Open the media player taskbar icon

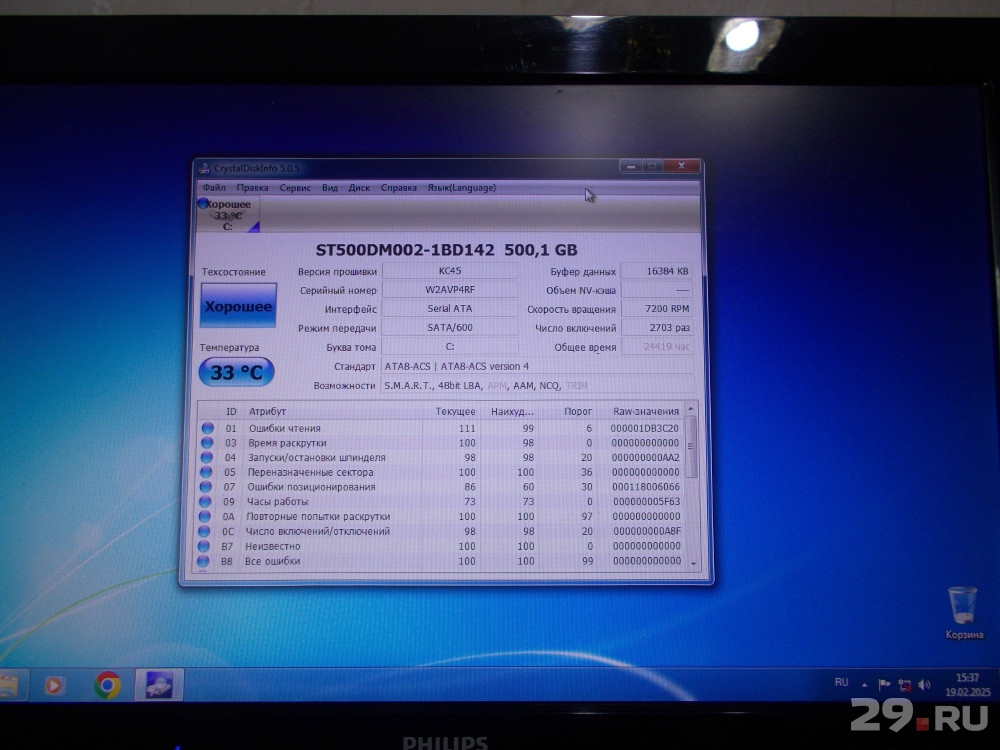coord(54,686)
